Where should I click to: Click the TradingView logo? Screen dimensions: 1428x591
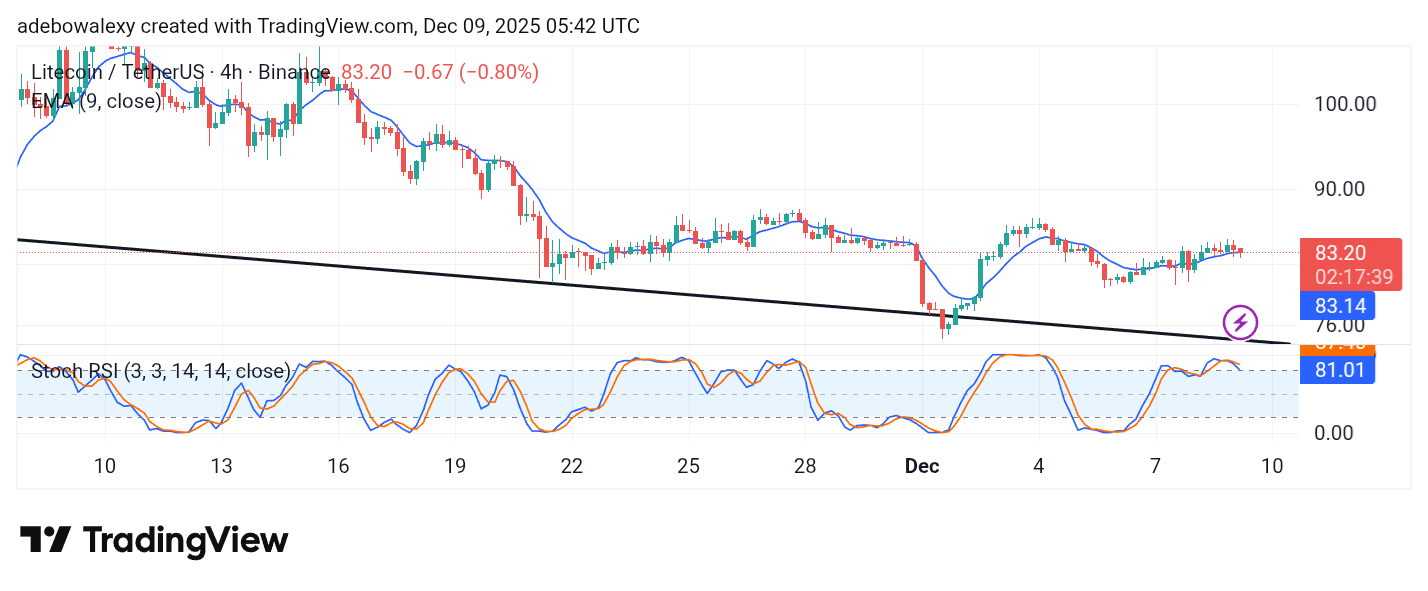point(154,541)
